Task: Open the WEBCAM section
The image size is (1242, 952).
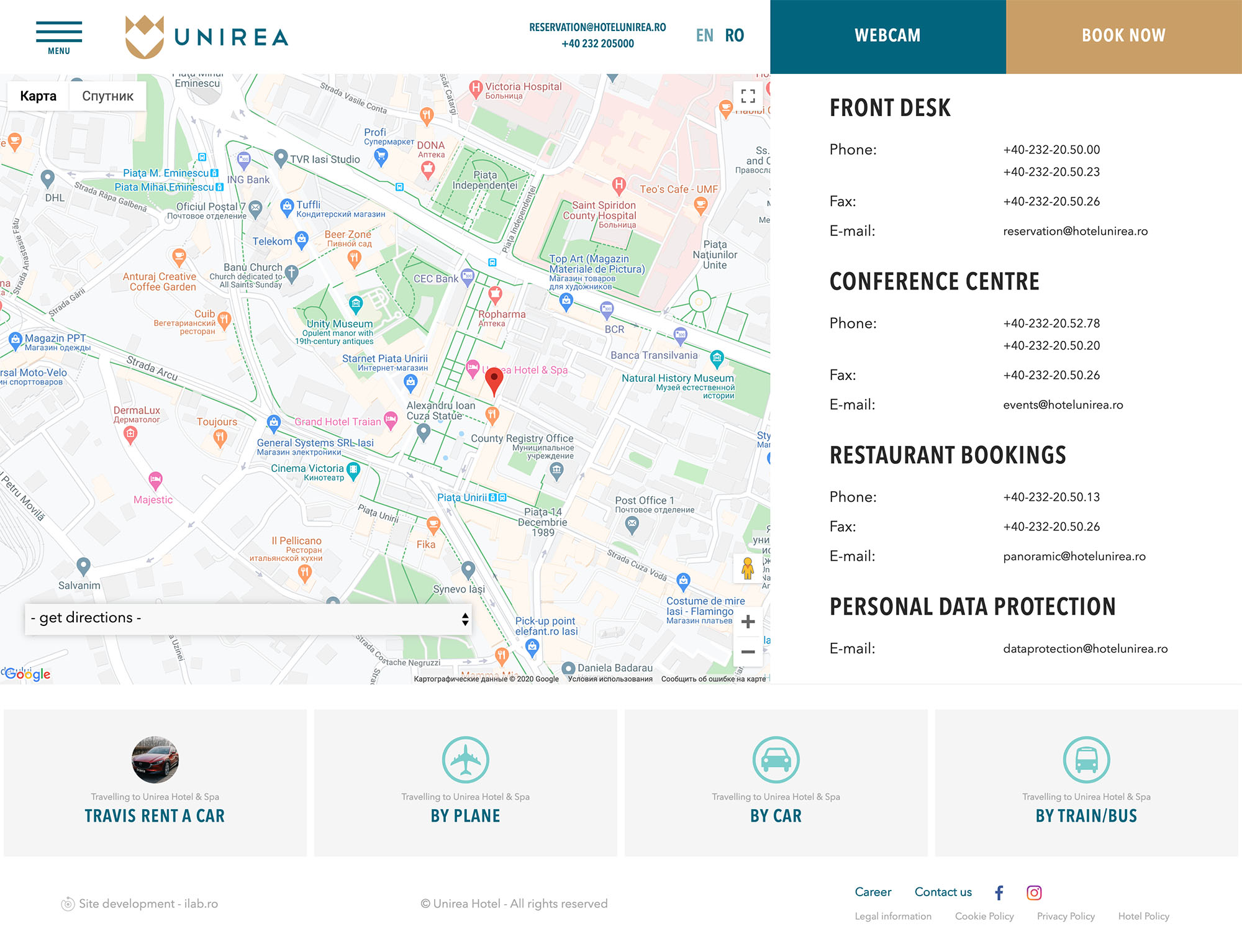Action: click(887, 36)
